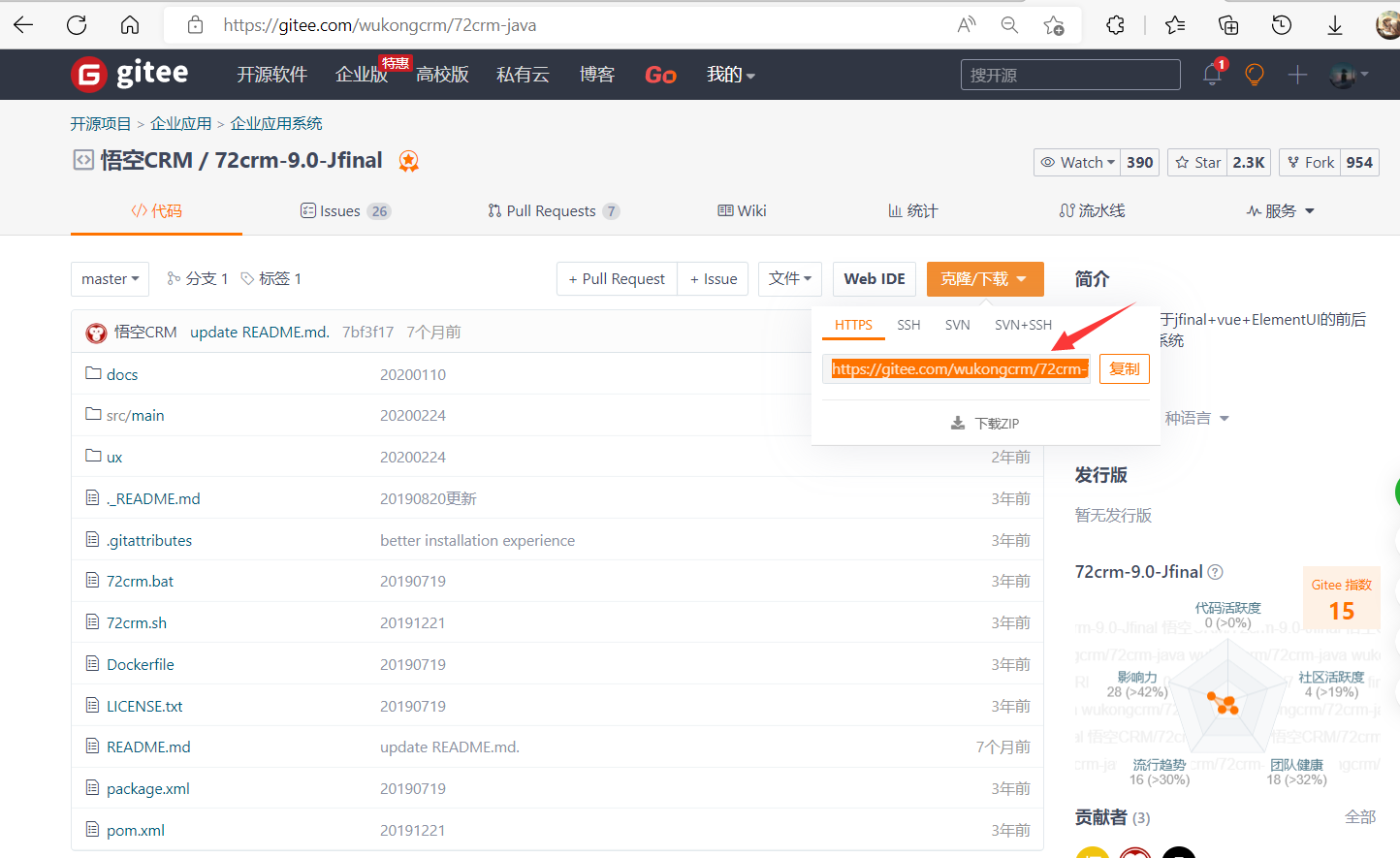Open the 流水线 tab
Image resolution: width=1400 pixels, height=858 pixels.
click(x=1092, y=211)
